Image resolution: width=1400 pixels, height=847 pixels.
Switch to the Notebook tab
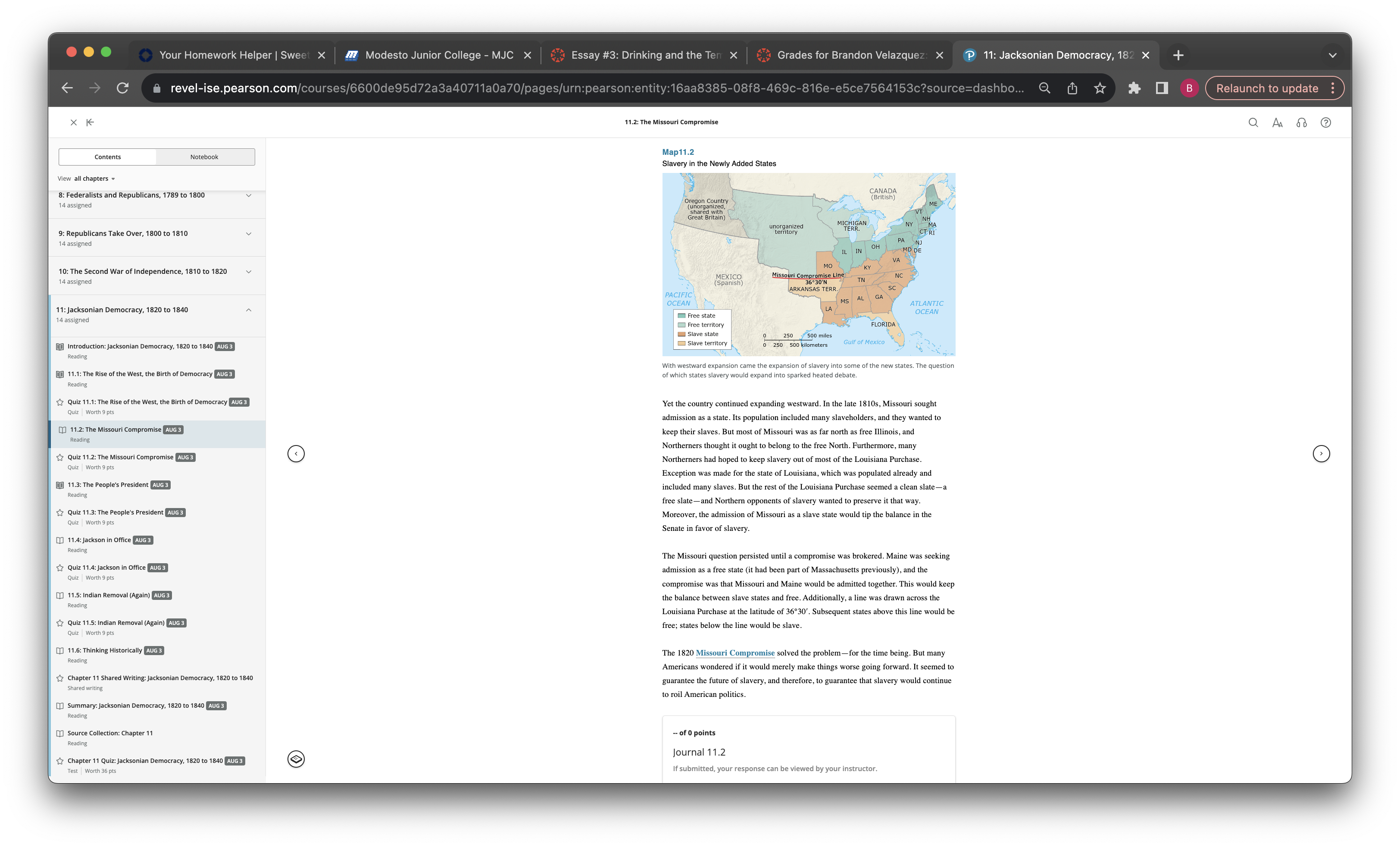tap(205, 157)
